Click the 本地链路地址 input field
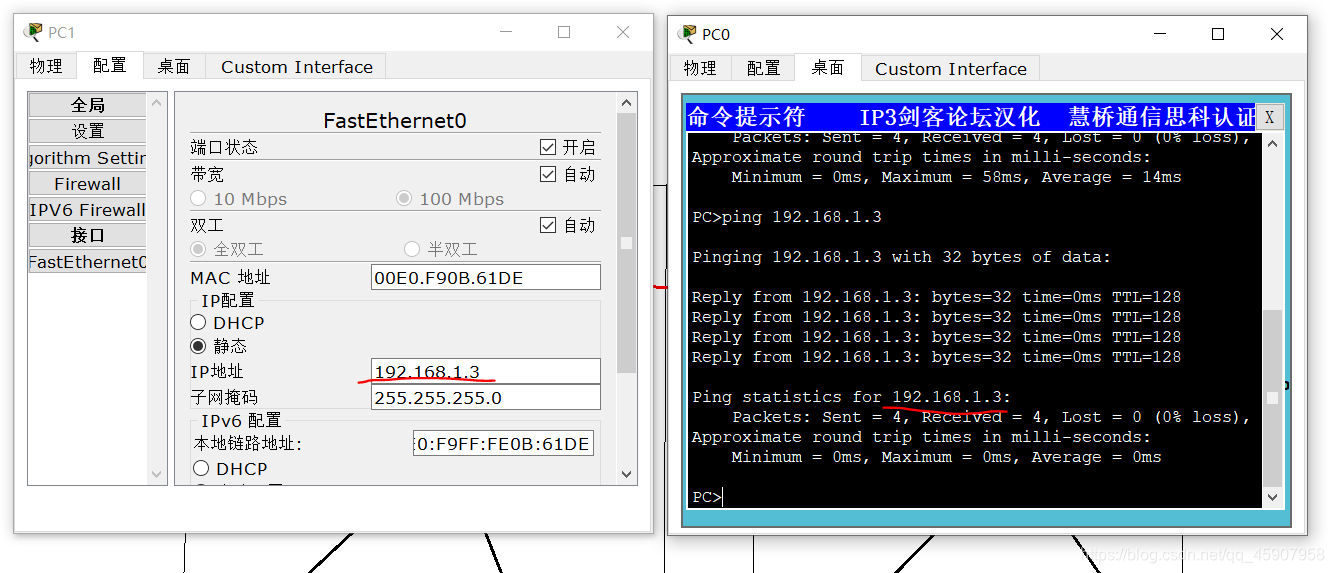 point(504,444)
